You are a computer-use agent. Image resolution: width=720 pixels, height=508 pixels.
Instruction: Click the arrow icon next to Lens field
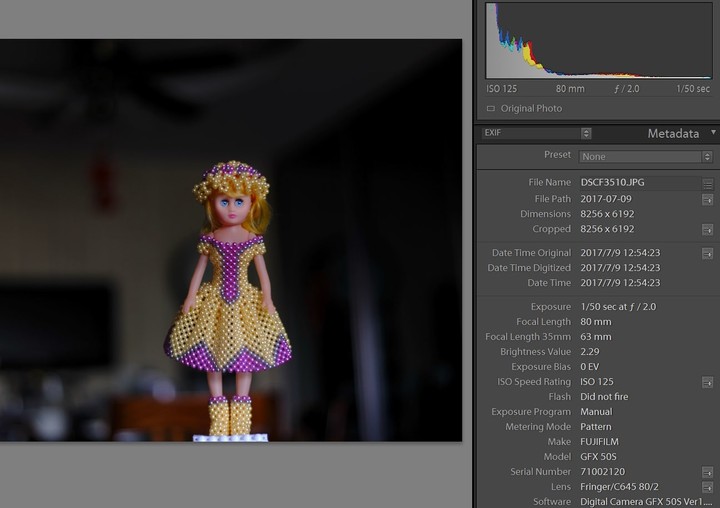(708, 487)
